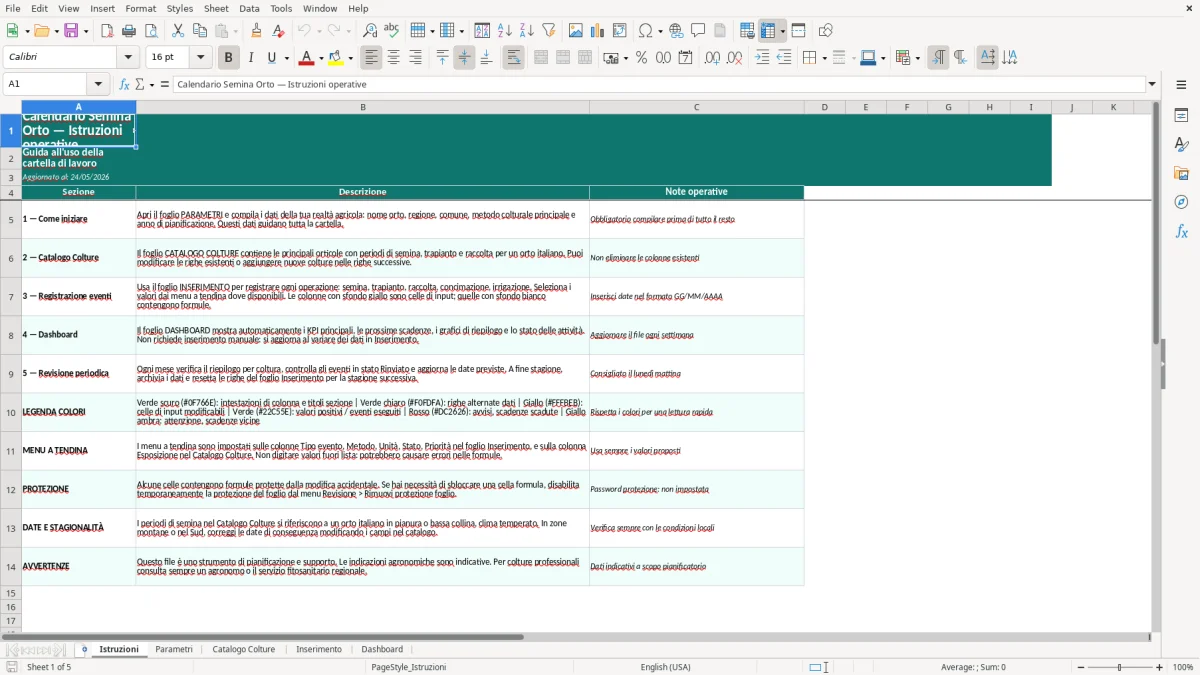The image size is (1200, 675).
Task: Toggle Center Vertically alignment
Action: tap(464, 58)
